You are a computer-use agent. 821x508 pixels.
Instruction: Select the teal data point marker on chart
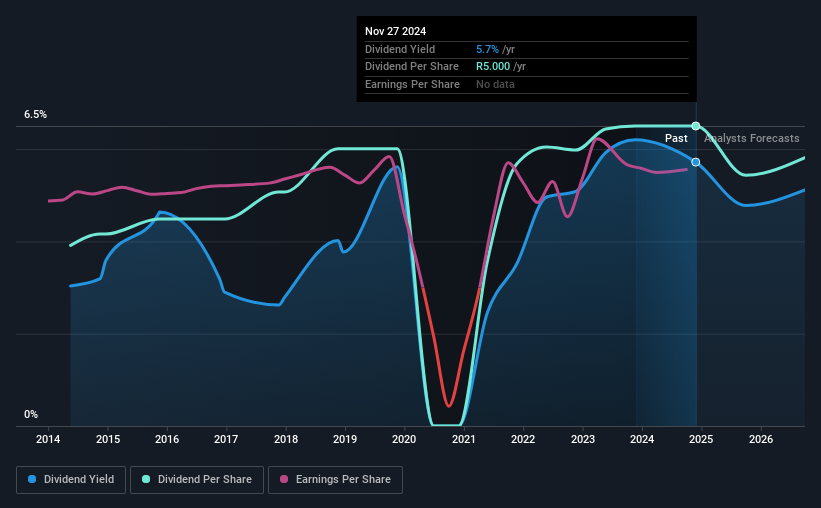click(x=695, y=126)
